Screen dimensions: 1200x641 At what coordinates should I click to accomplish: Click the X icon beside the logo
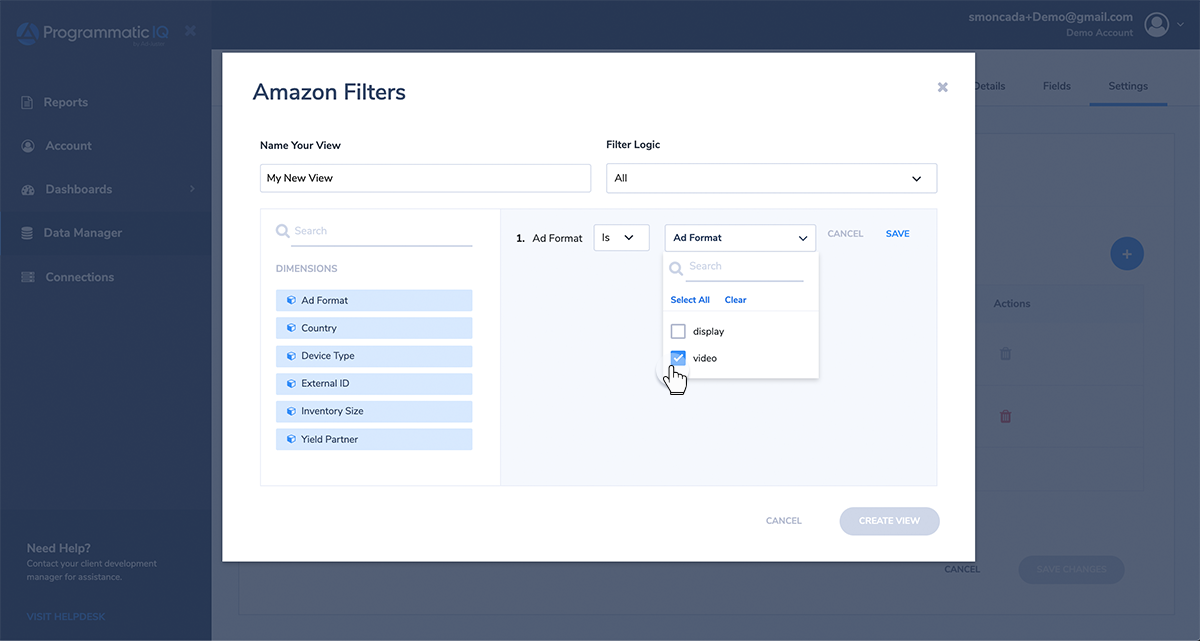(x=190, y=31)
